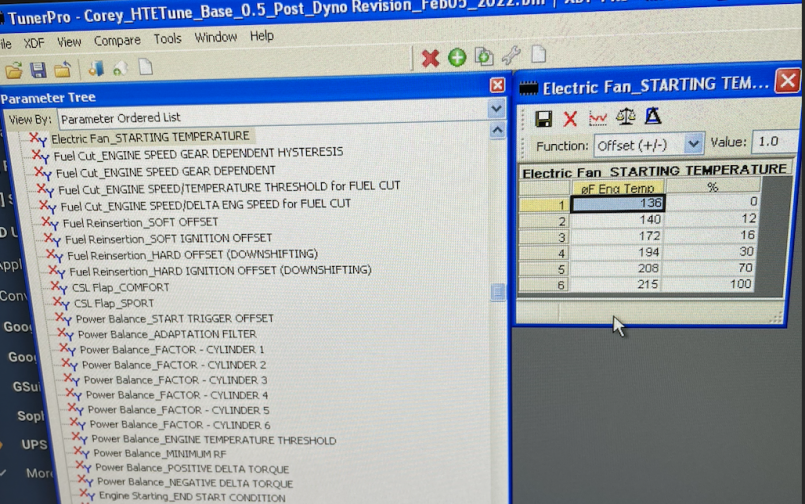Viewport: 805px width, 504px height.
Task: Click the graph view icon in table window
Action: coord(598,118)
